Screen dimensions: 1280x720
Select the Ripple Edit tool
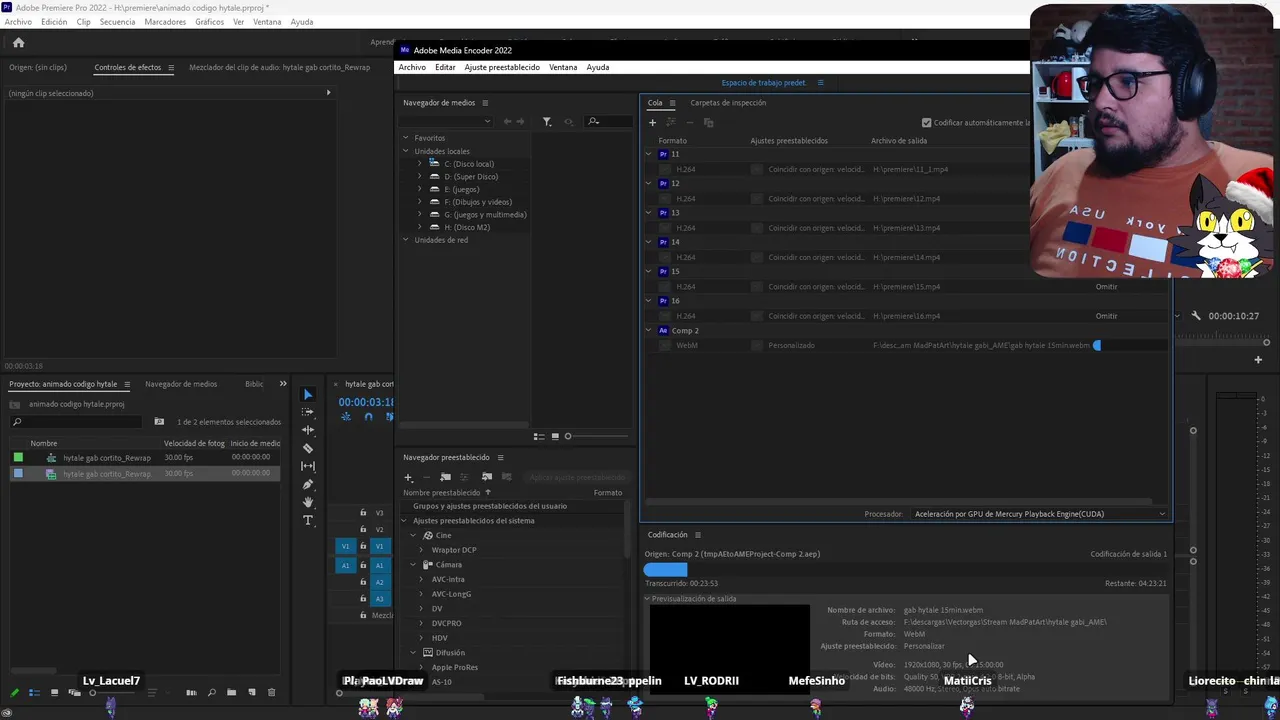(x=308, y=430)
